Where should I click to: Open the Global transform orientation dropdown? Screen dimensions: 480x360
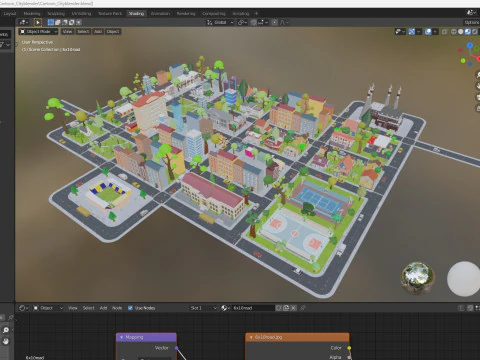(220, 22)
